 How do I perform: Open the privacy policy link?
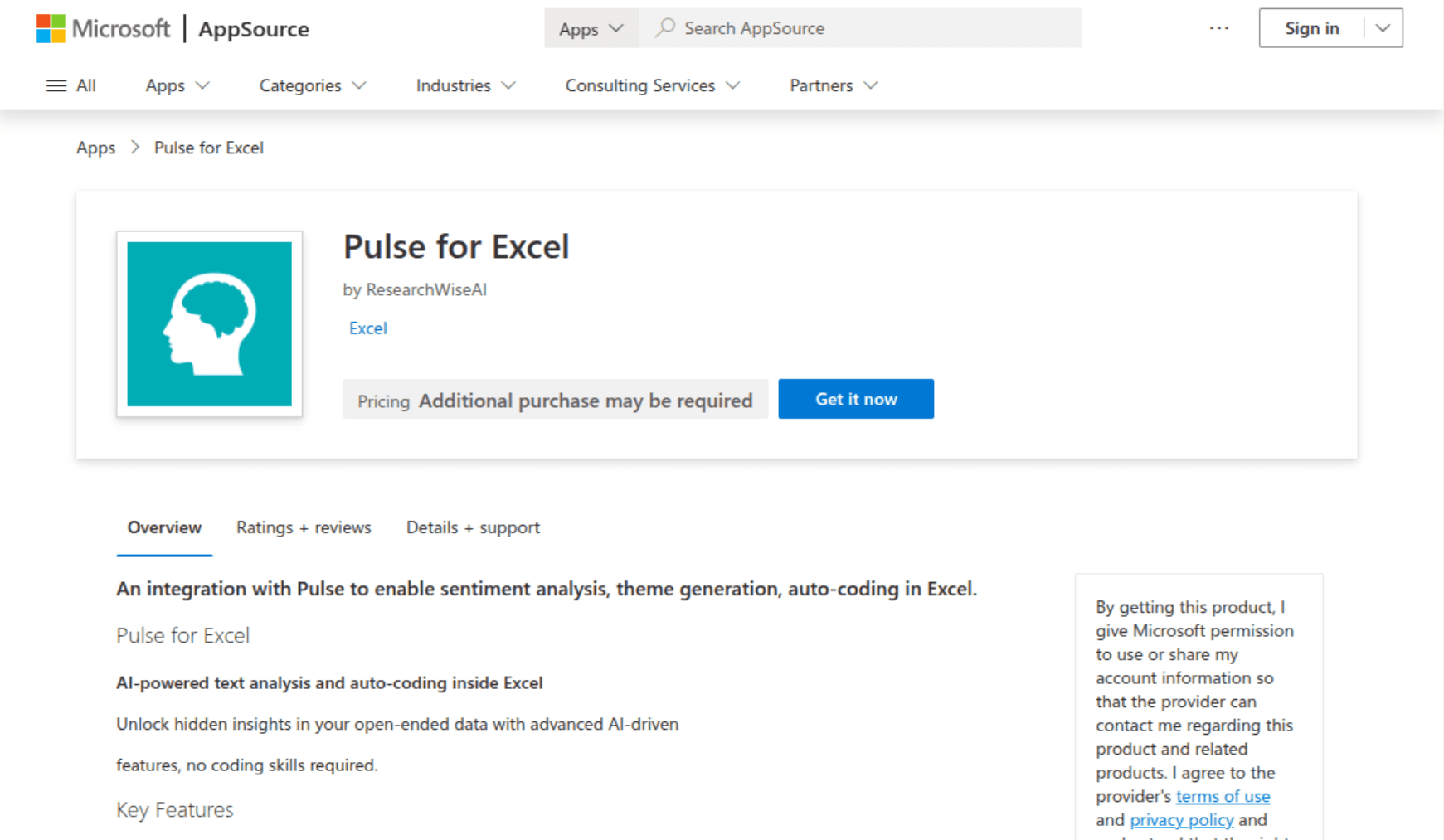click(1181, 820)
